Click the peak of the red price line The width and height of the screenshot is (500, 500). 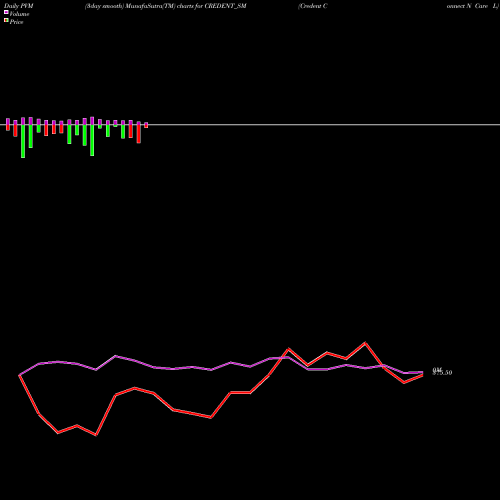(365, 343)
